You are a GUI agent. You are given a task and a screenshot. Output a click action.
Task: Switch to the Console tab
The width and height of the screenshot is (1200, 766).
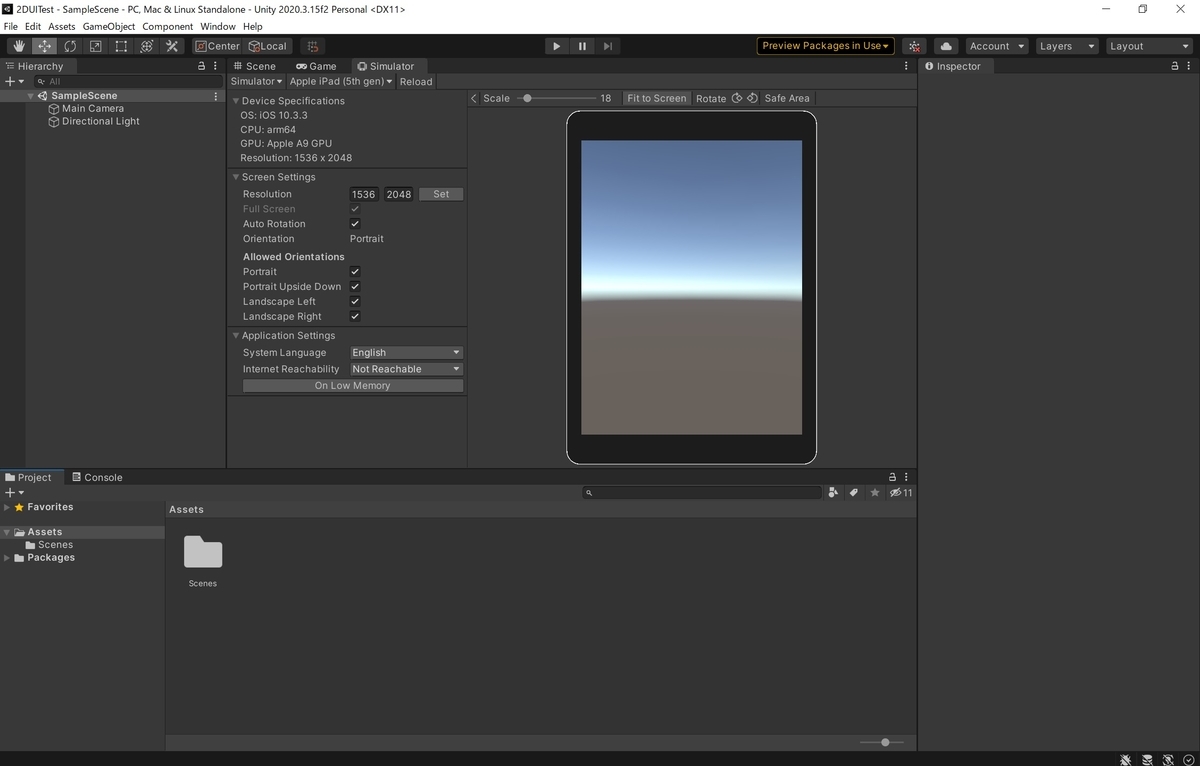97,477
